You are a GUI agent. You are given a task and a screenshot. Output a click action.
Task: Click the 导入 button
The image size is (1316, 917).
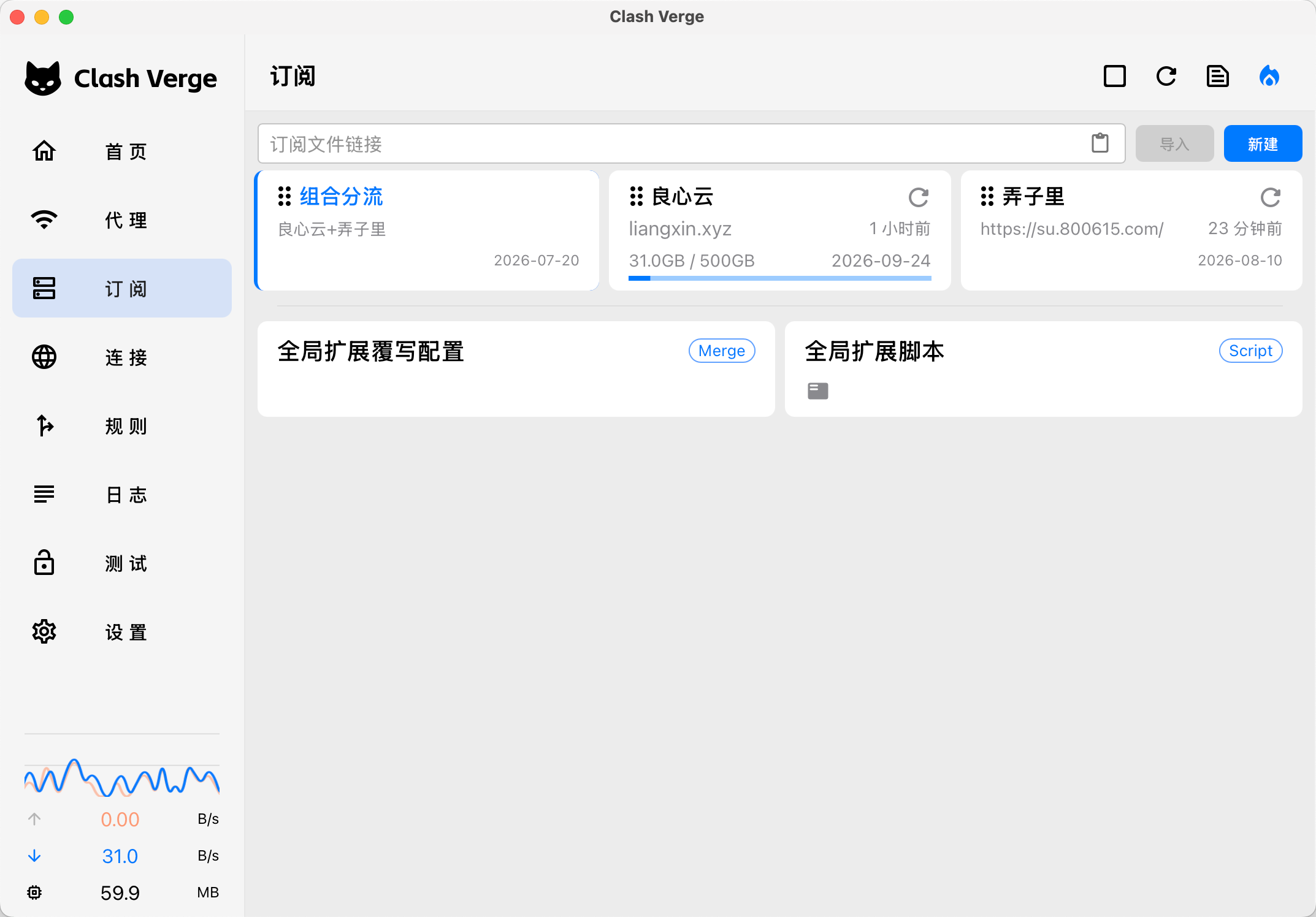pyautogui.click(x=1175, y=143)
